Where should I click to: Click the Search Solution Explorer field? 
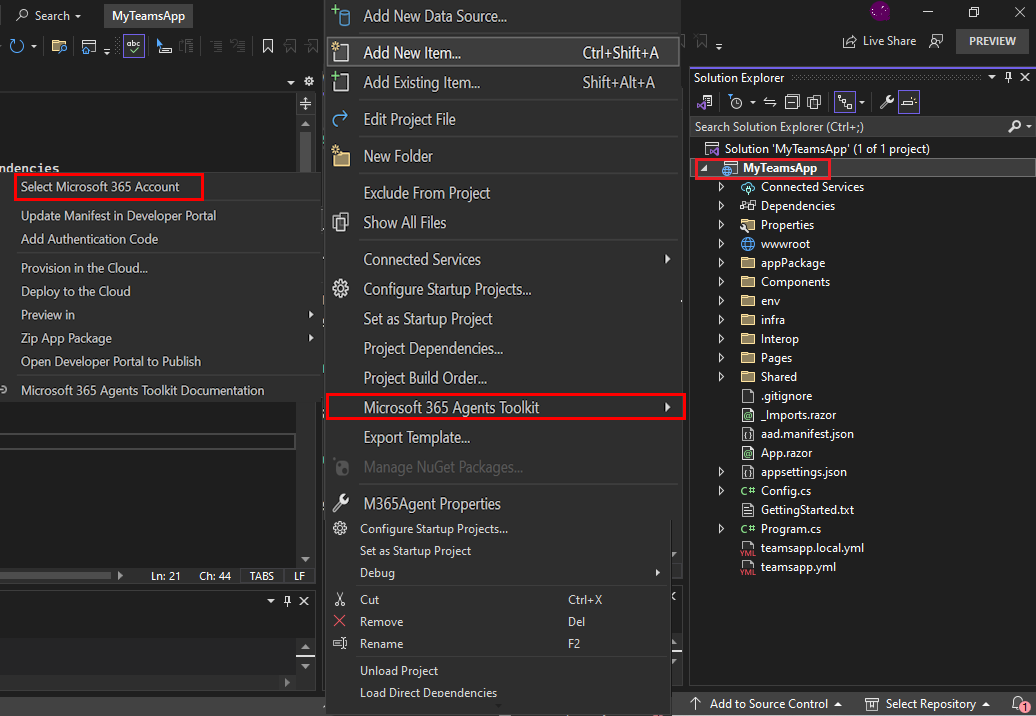pyautogui.click(x=850, y=127)
